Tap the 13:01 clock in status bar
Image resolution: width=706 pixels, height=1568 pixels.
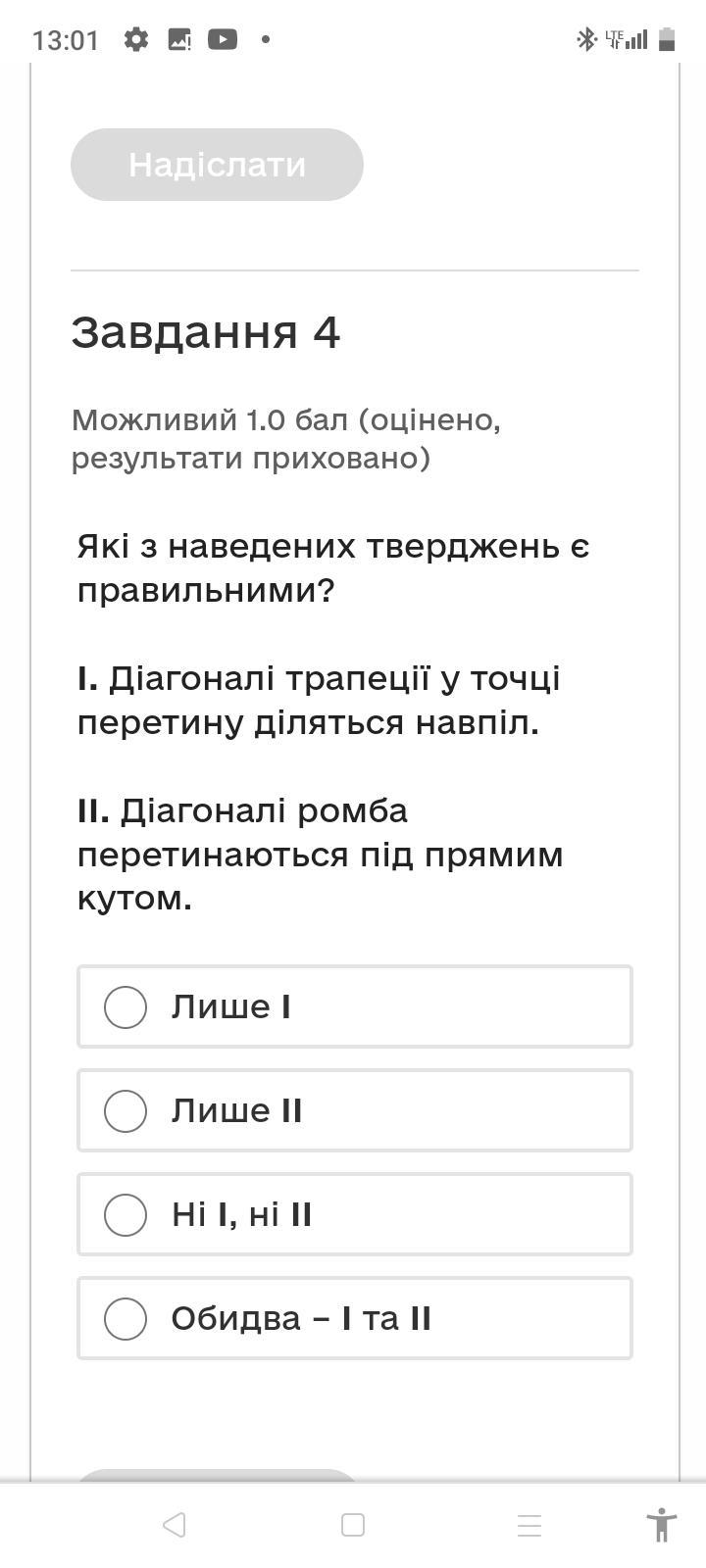pyautogui.click(x=66, y=40)
